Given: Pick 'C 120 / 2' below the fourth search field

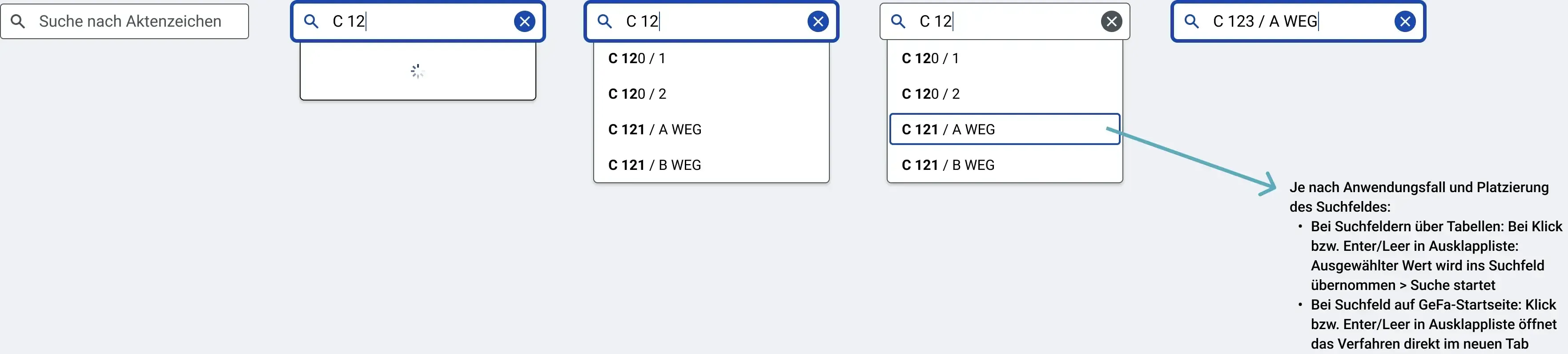Looking at the screenshot, I should tap(1005, 94).
